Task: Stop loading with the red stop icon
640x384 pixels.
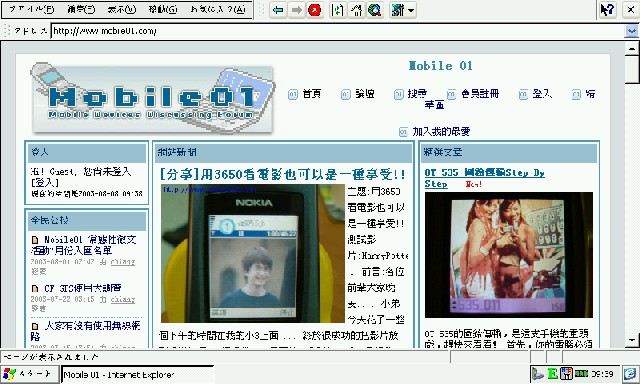Action: (314, 10)
